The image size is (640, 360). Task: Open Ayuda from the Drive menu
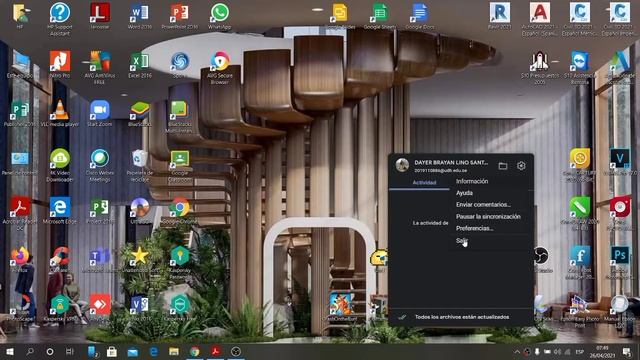(464, 193)
